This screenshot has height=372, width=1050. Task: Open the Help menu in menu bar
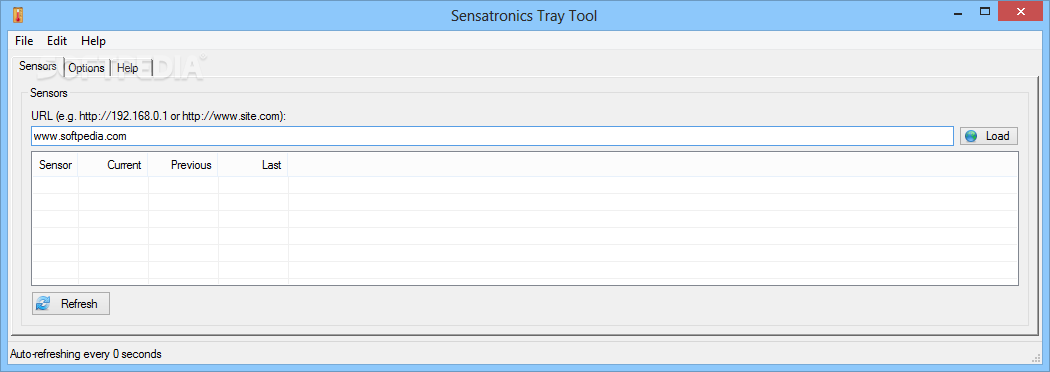[x=94, y=41]
